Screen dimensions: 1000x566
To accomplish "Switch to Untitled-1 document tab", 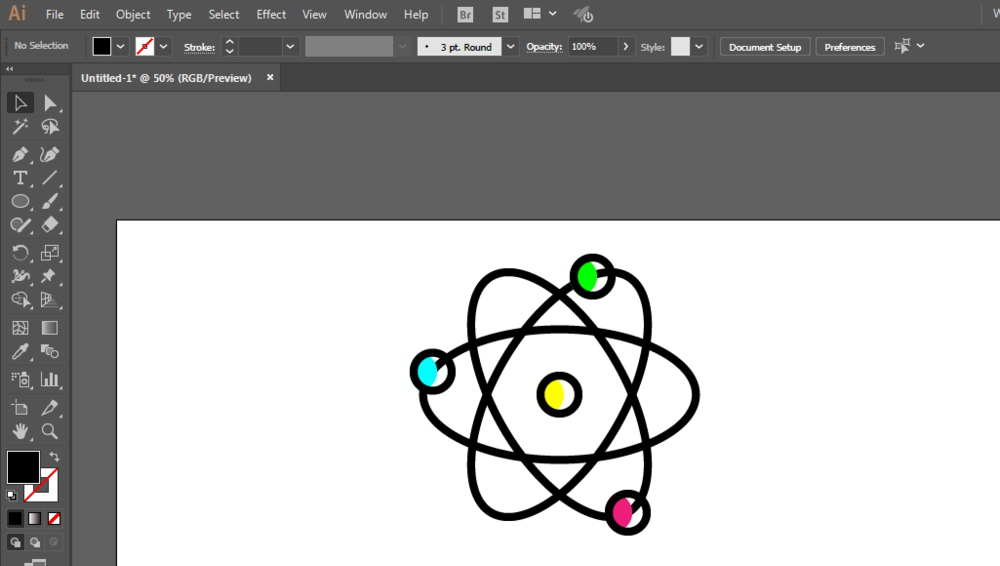I will 166,78.
